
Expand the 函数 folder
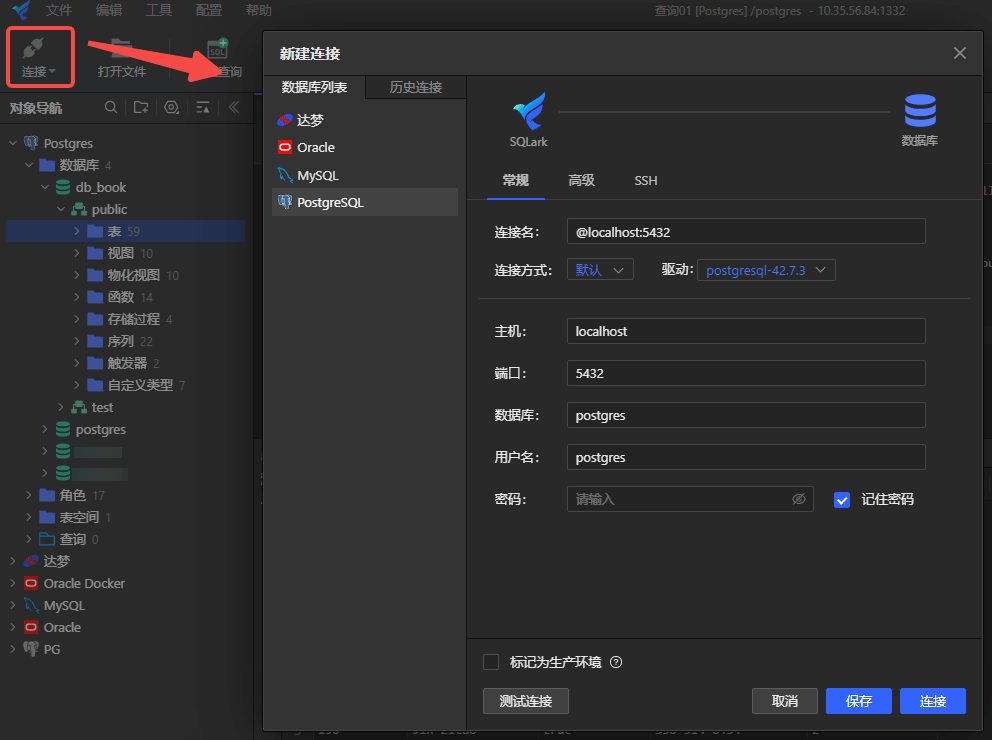[77, 297]
